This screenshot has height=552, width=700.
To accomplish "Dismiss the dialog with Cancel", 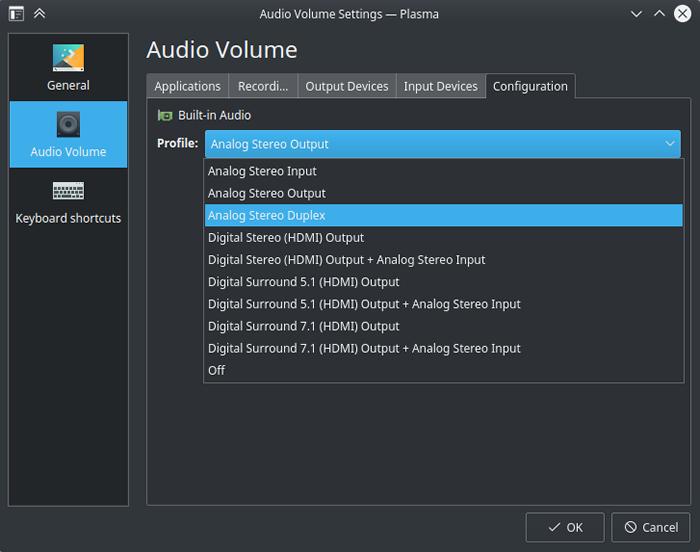I will 651,527.
